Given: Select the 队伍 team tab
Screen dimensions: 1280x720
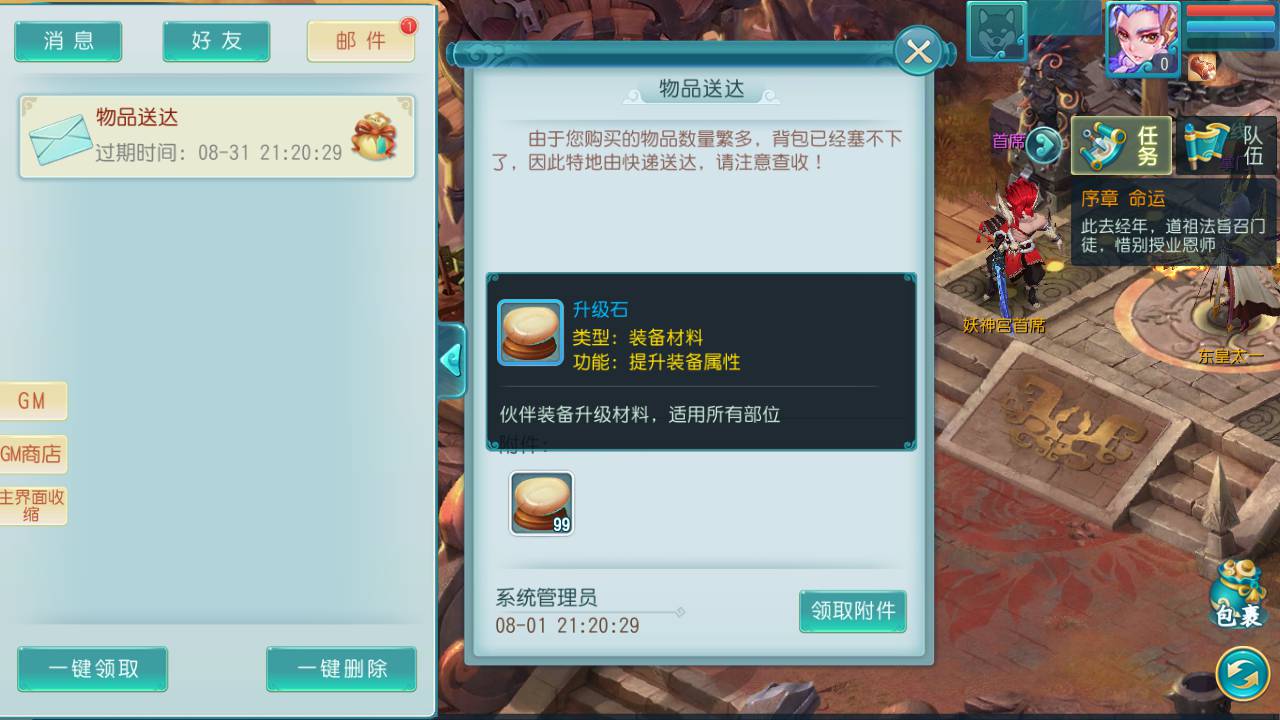Looking at the screenshot, I should click(x=1226, y=146).
